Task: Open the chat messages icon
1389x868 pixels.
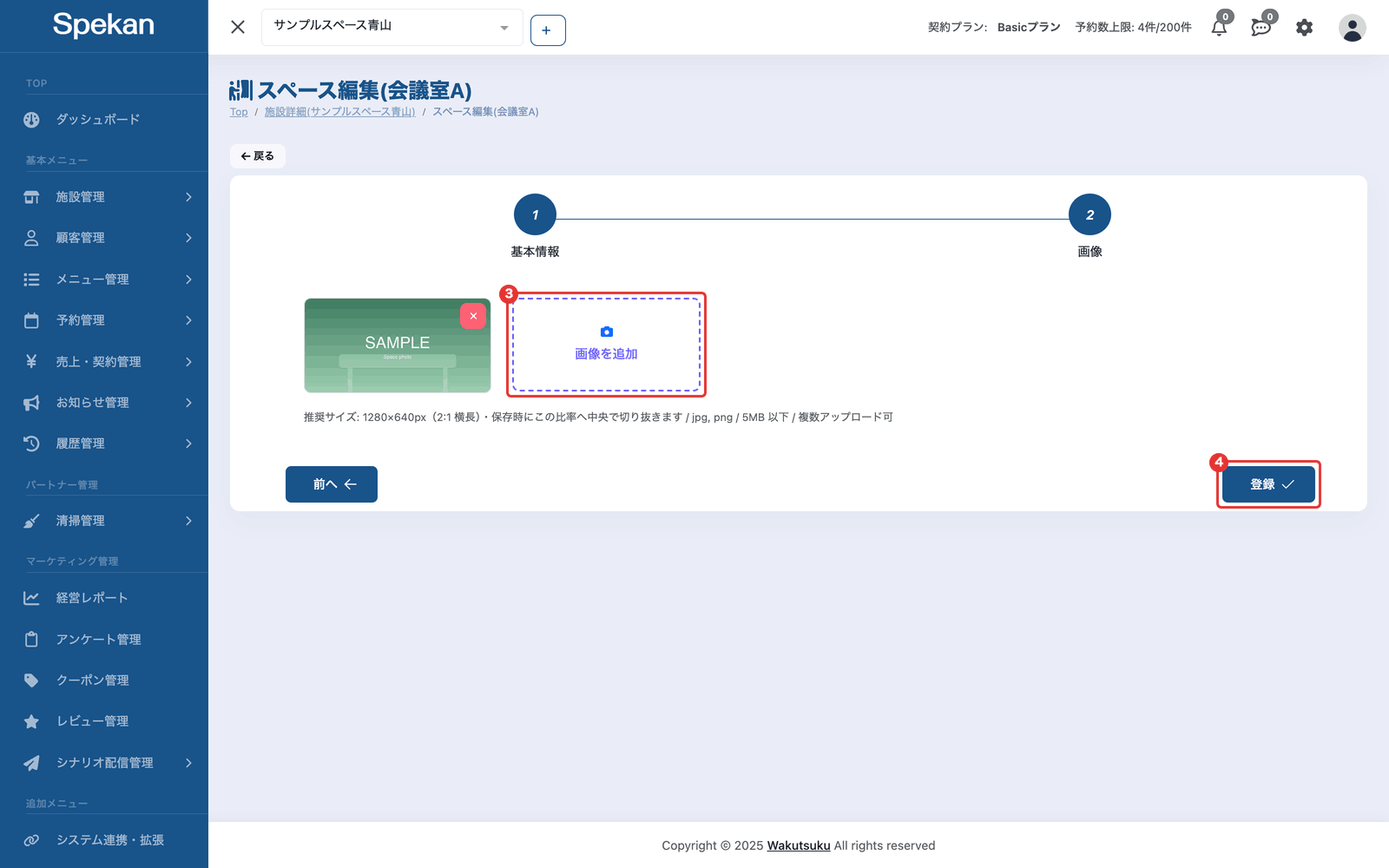Action: 1261,28
